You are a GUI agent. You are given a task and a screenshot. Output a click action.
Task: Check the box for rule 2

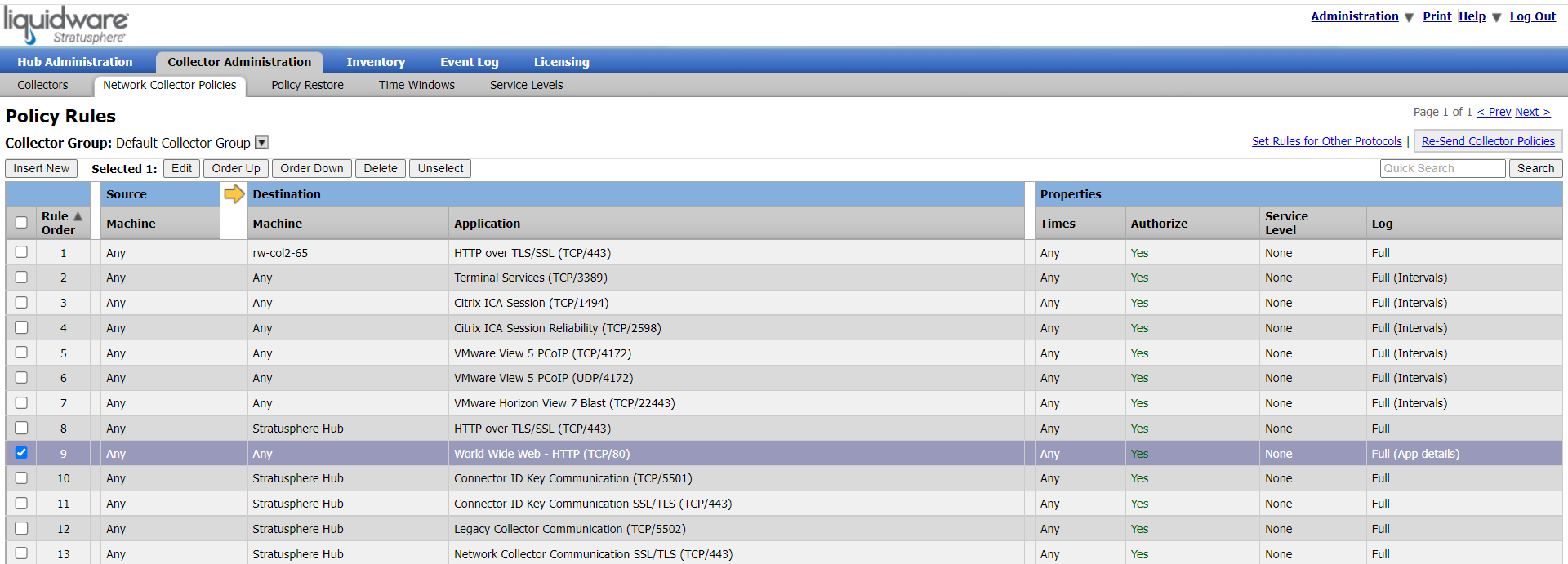point(21,278)
